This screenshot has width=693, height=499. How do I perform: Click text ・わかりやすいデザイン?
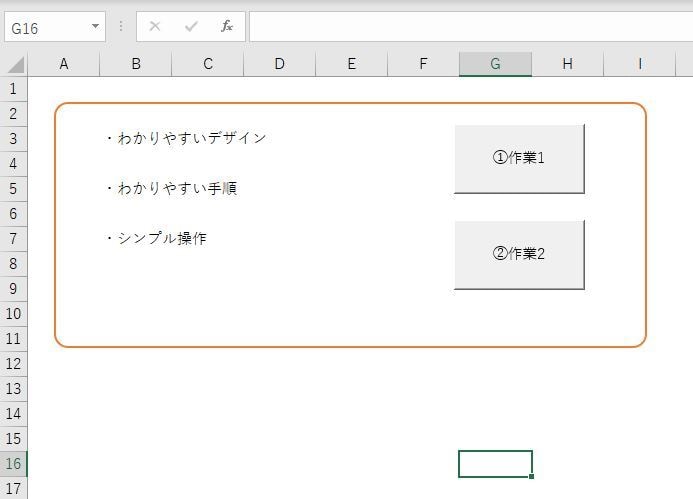[187, 138]
